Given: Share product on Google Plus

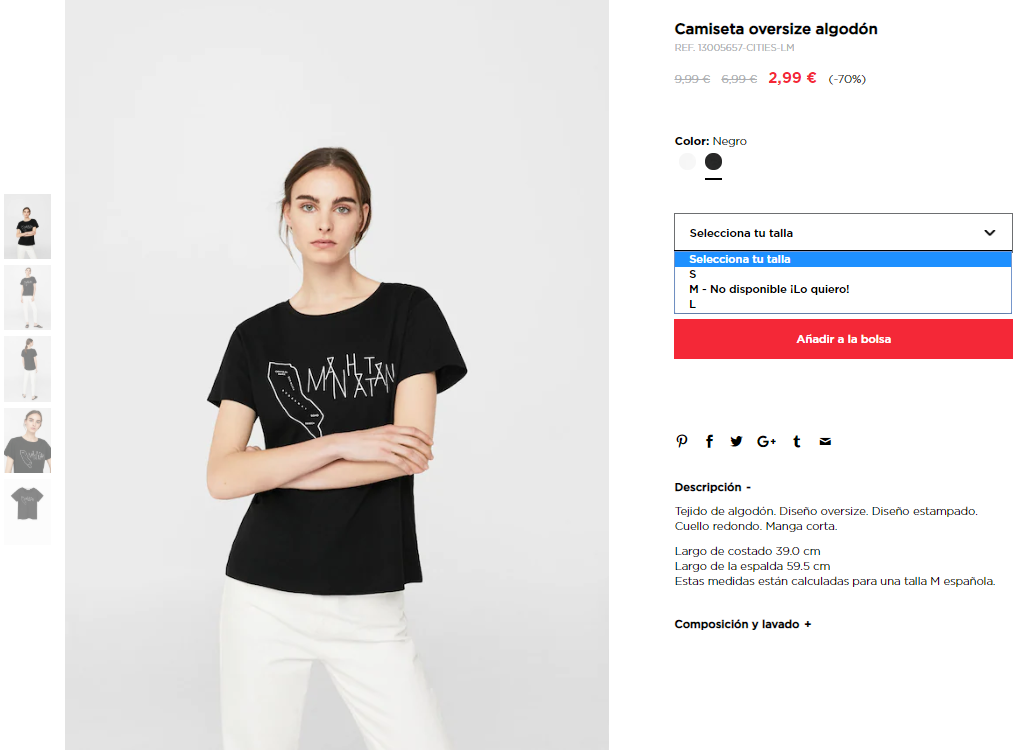Looking at the screenshot, I should point(767,441).
